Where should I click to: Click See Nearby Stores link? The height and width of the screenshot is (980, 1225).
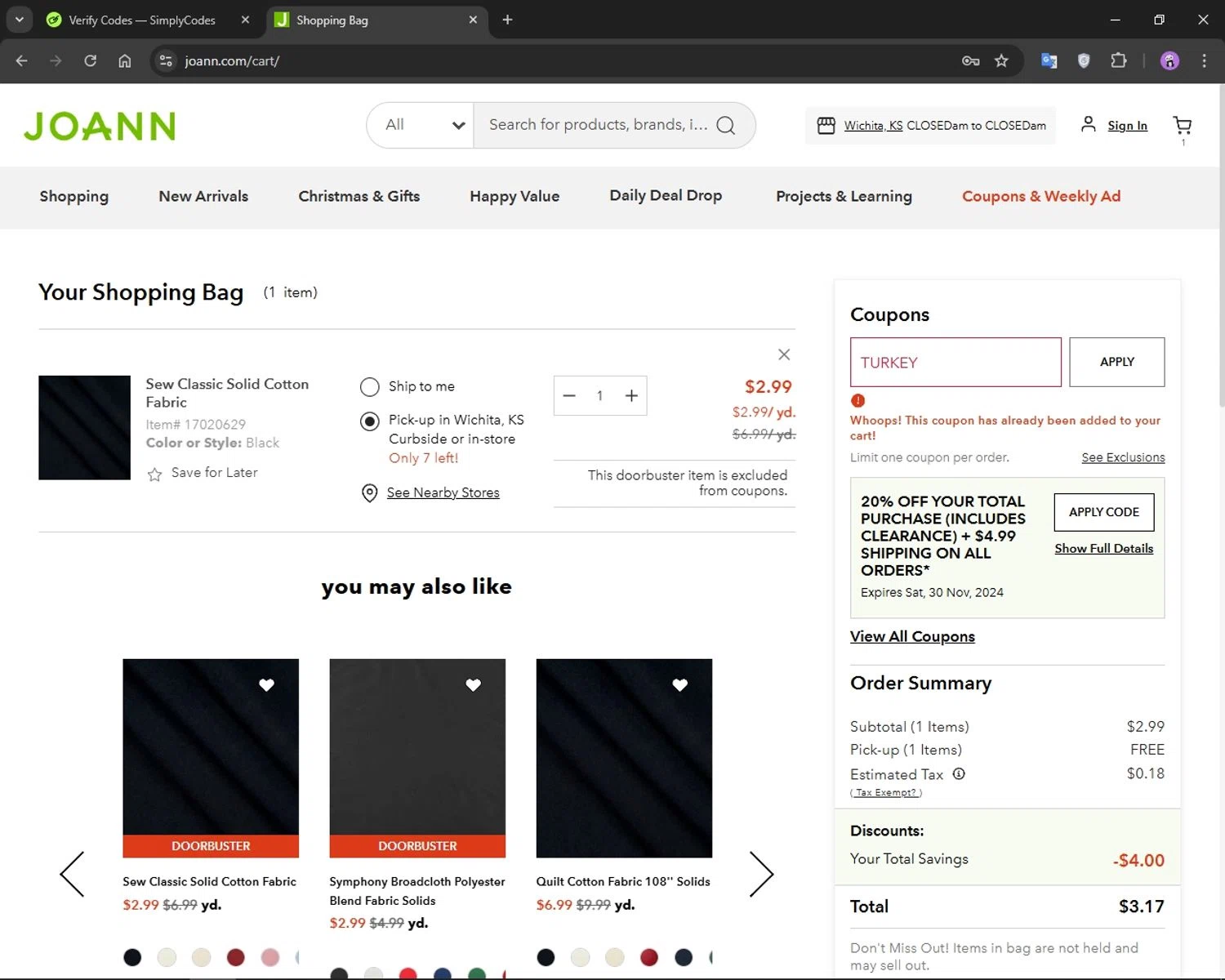tap(443, 492)
